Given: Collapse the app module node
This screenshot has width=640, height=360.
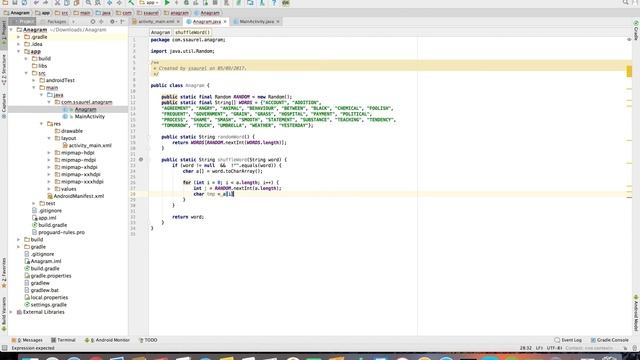Looking at the screenshot, I should (18, 51).
